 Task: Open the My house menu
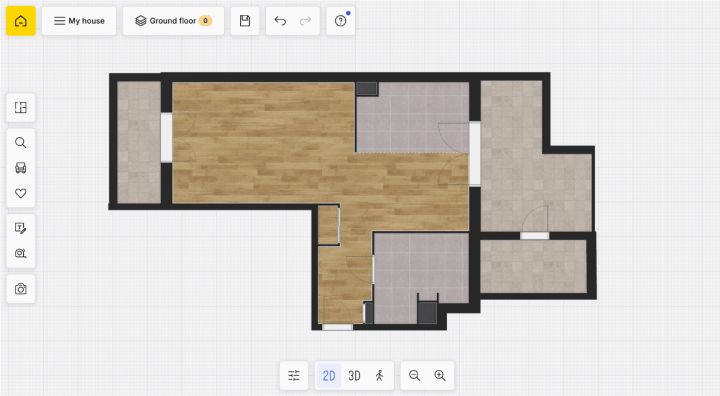[79, 21]
